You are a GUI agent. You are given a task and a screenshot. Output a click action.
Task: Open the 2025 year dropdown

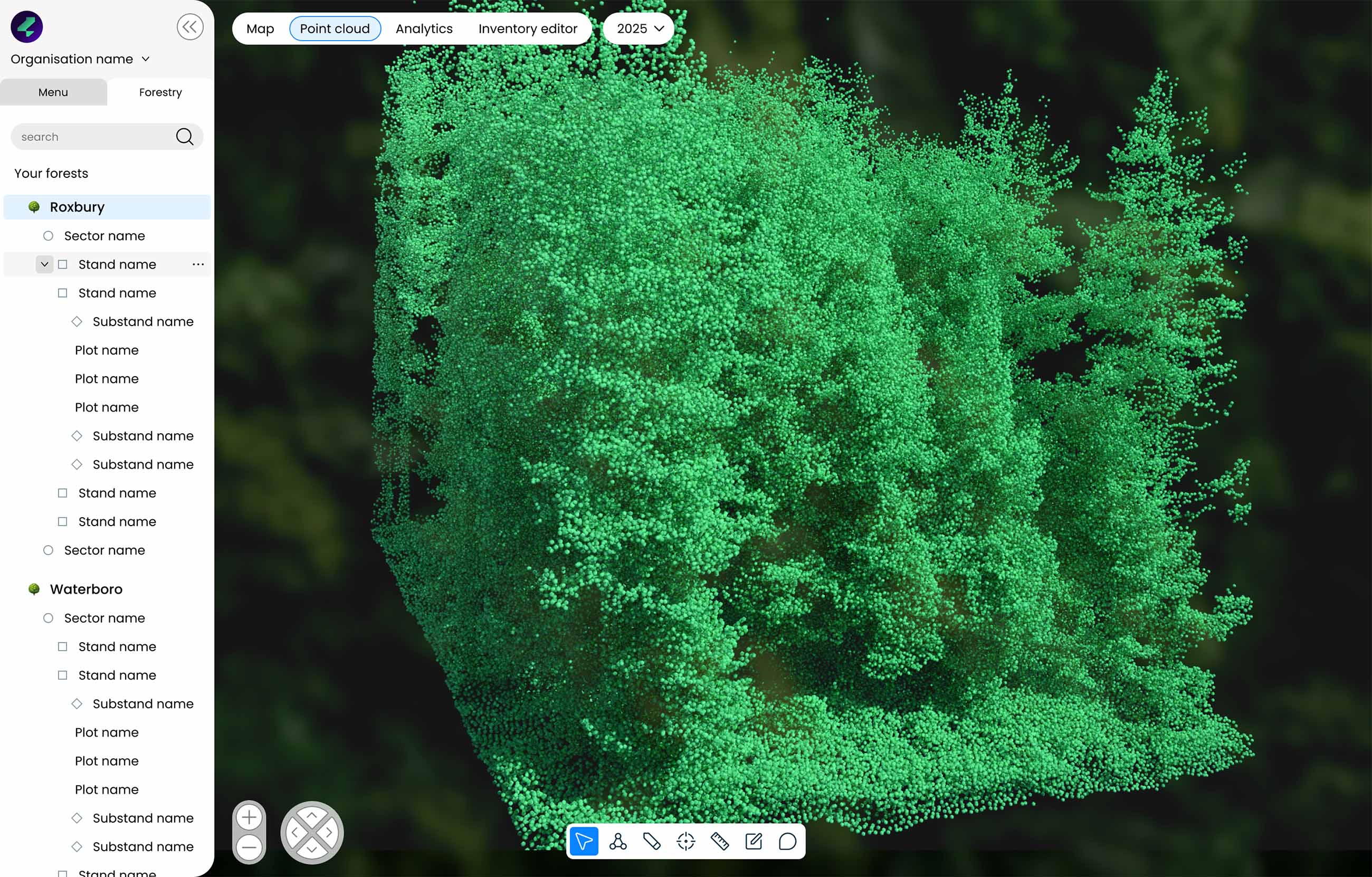pyautogui.click(x=639, y=28)
